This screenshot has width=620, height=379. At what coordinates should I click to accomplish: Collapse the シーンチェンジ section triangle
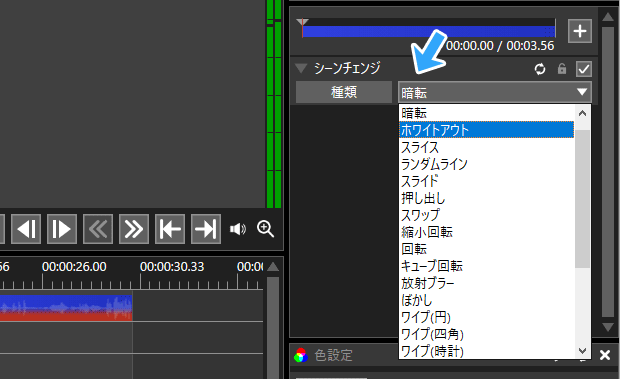(301, 68)
